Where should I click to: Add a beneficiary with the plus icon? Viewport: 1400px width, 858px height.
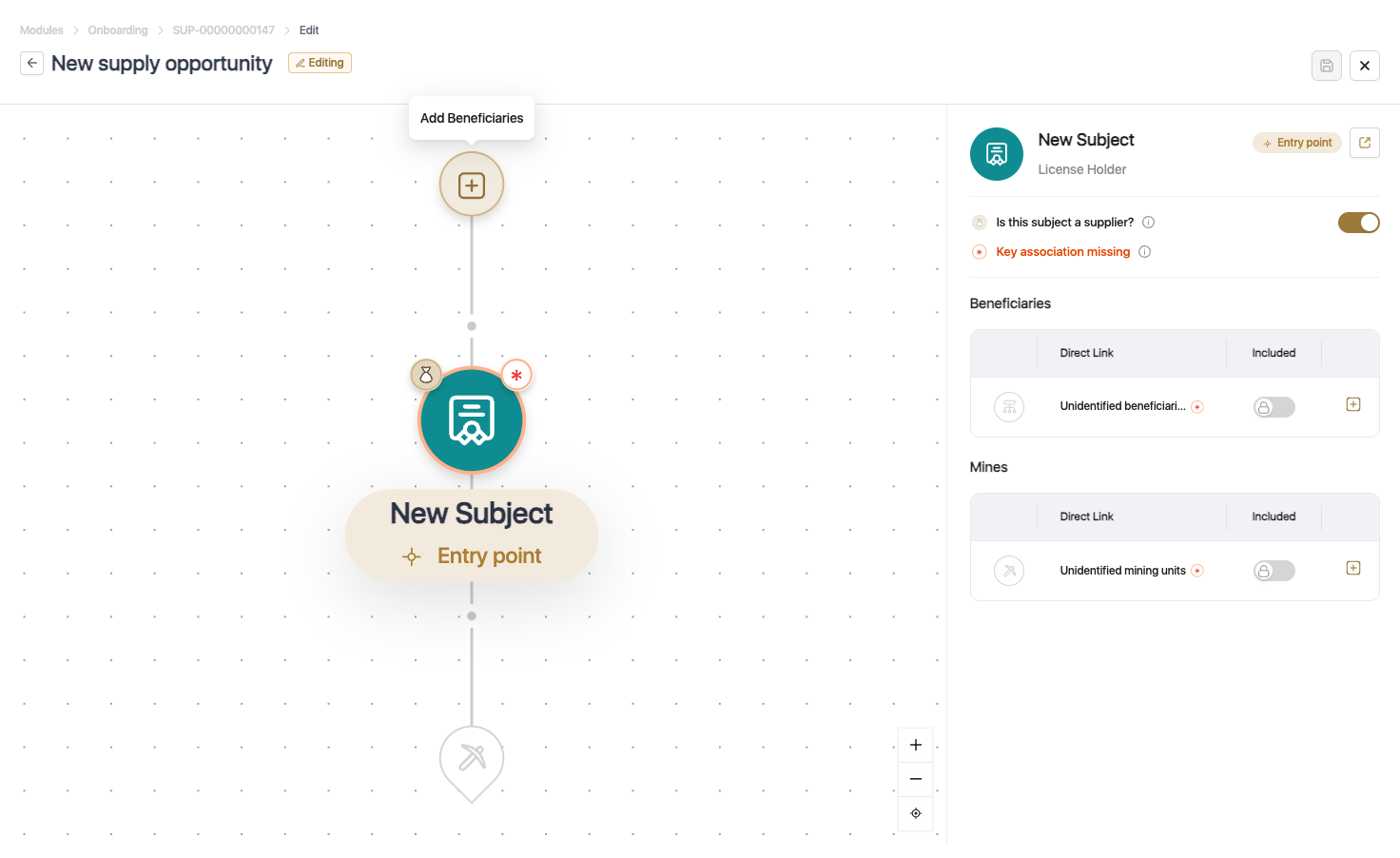tap(1353, 404)
